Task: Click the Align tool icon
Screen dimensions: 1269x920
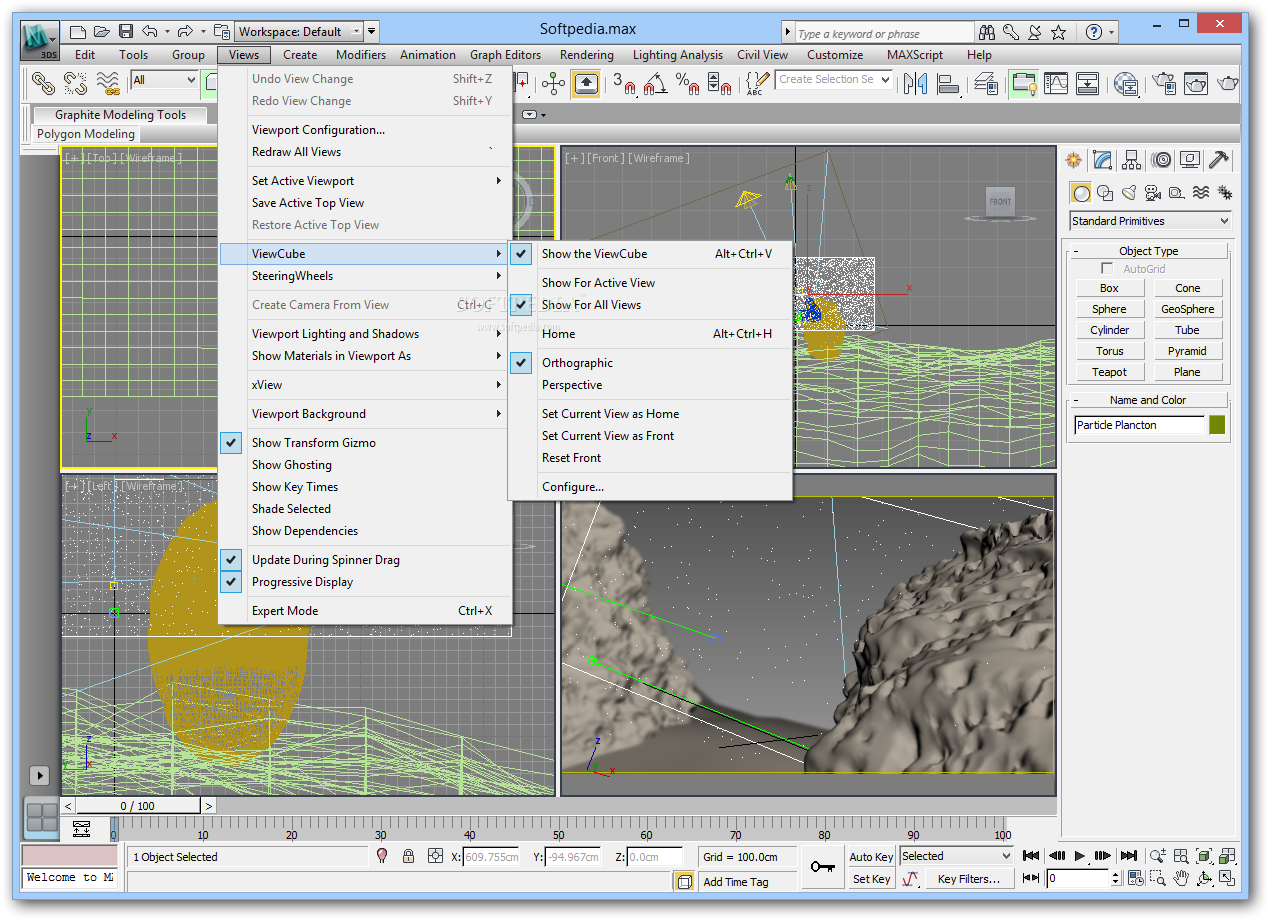Action: click(x=947, y=84)
